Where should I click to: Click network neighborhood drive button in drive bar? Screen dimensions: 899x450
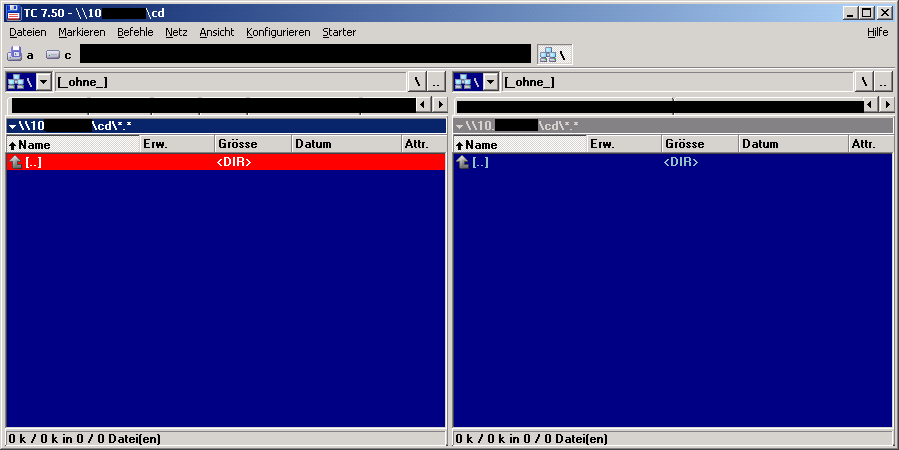tap(554, 55)
